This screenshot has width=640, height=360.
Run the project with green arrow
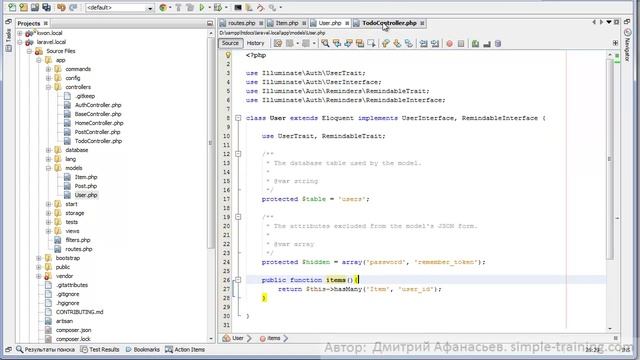pyautogui.click(x=202, y=7)
